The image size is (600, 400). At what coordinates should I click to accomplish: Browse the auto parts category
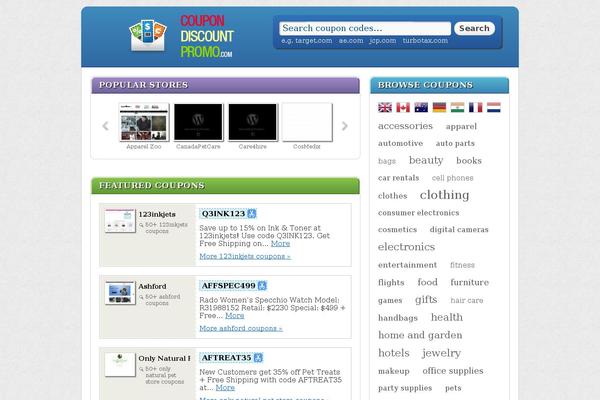click(x=455, y=143)
